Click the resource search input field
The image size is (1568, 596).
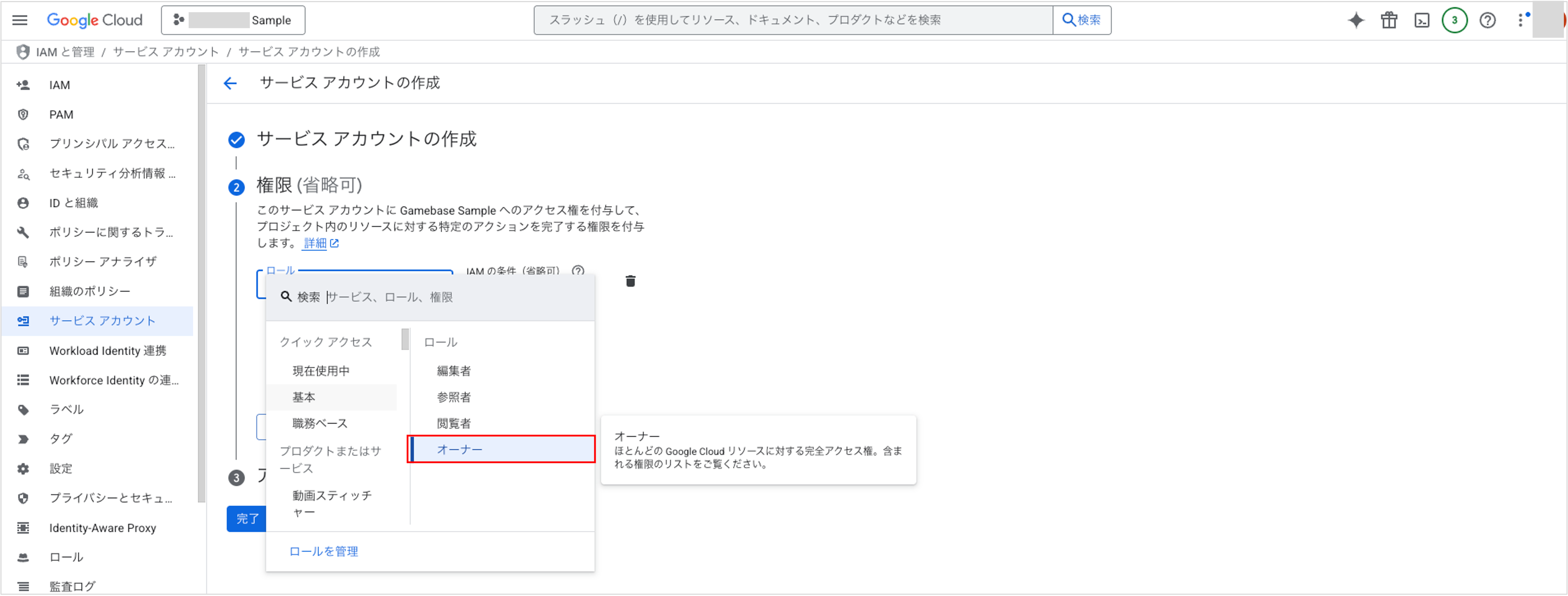click(793, 20)
